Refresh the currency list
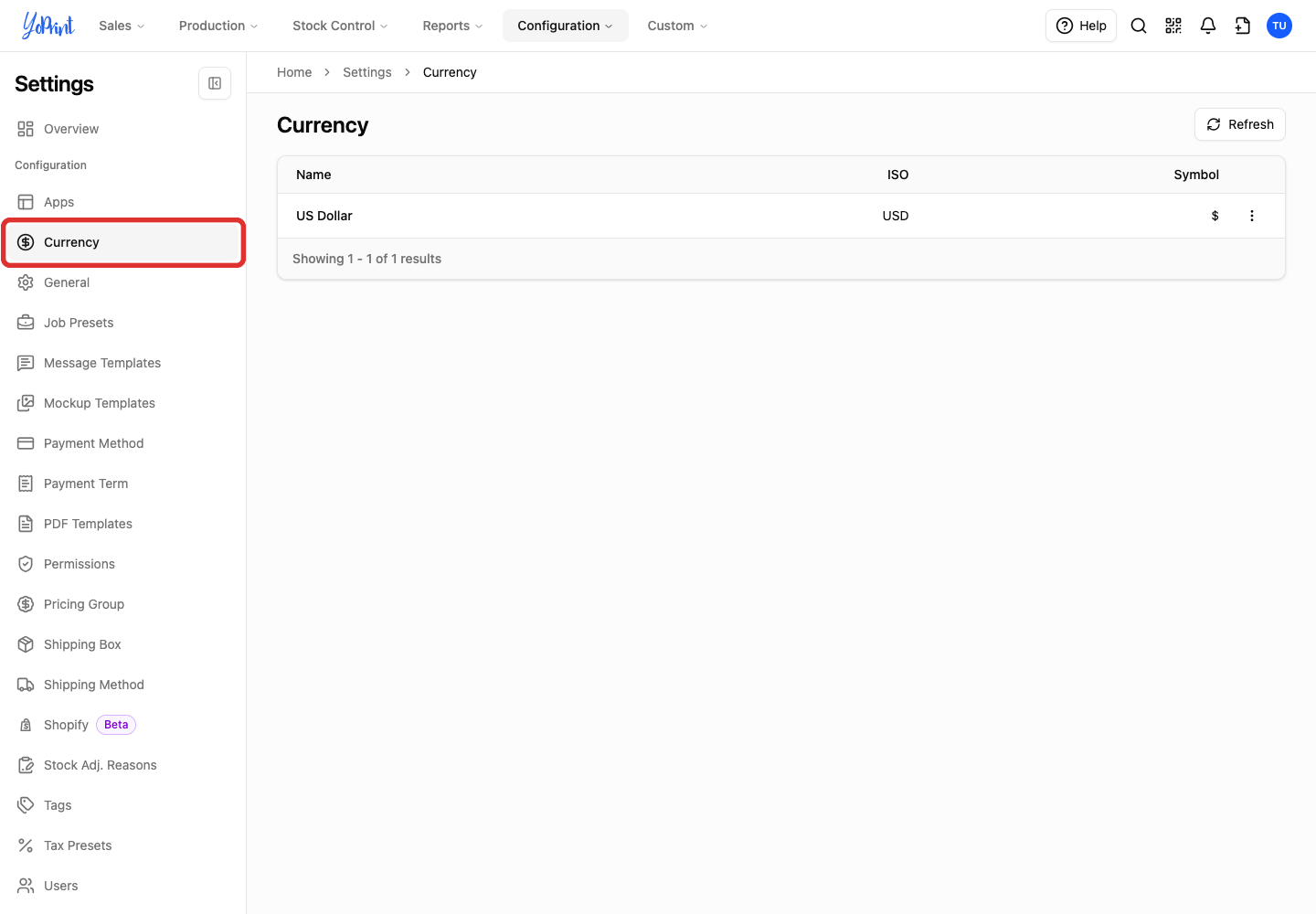Image resolution: width=1316 pixels, height=914 pixels. point(1240,124)
